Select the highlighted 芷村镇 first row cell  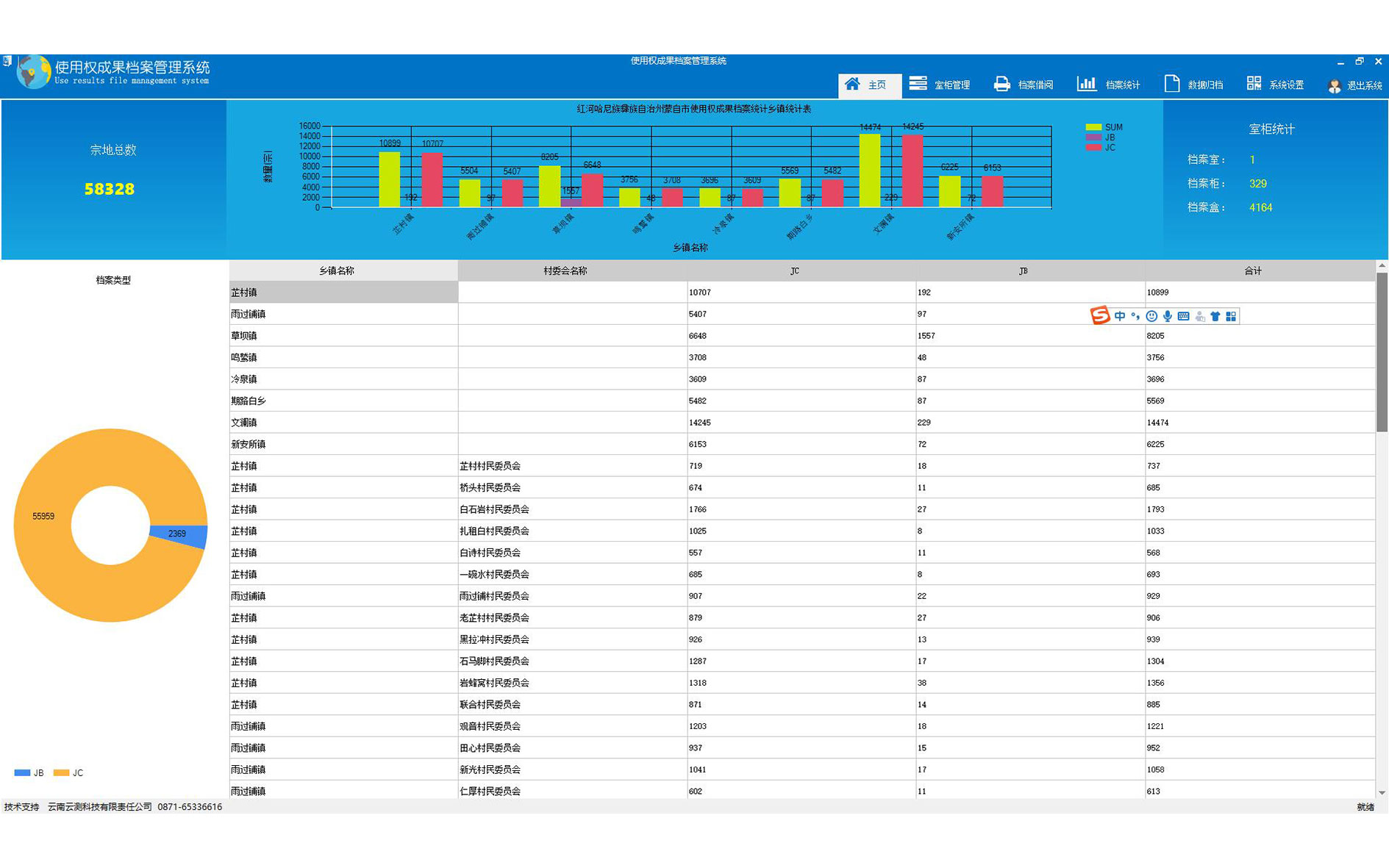tap(343, 292)
